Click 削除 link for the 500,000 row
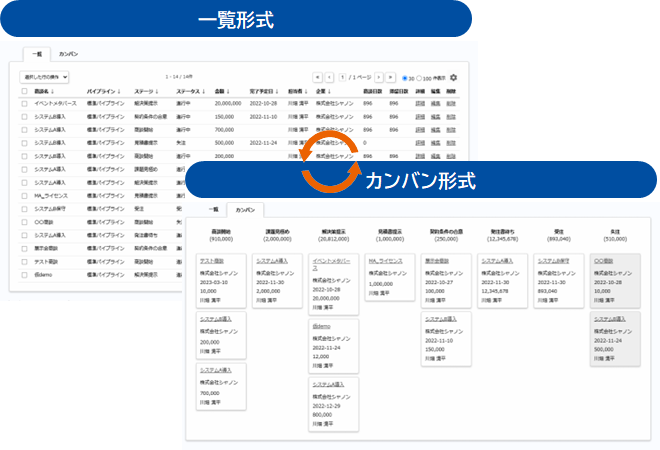The height and width of the screenshot is (450, 660). click(451, 143)
